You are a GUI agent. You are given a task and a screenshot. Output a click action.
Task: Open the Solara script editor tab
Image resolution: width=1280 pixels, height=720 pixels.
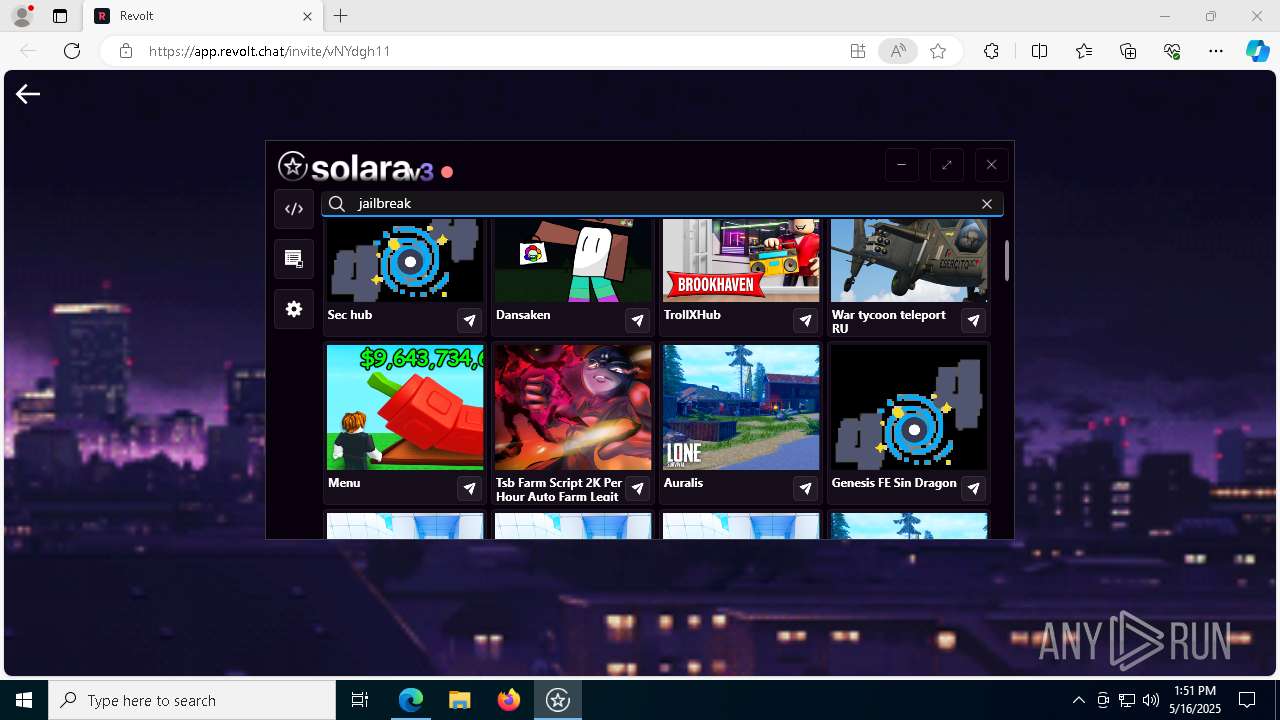(294, 209)
